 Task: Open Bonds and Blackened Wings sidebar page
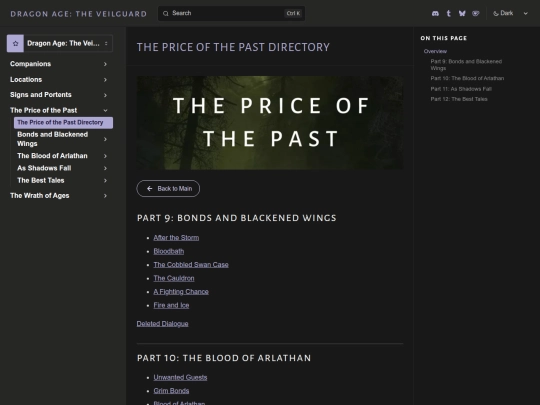[52, 139]
